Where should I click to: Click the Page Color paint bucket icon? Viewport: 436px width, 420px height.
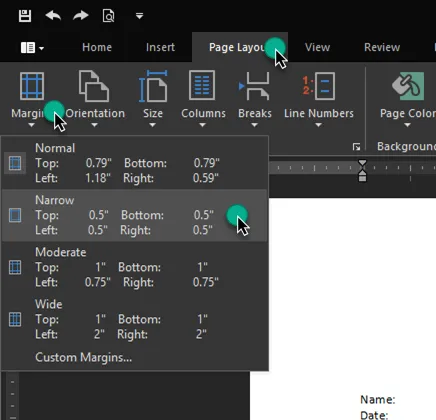408,86
